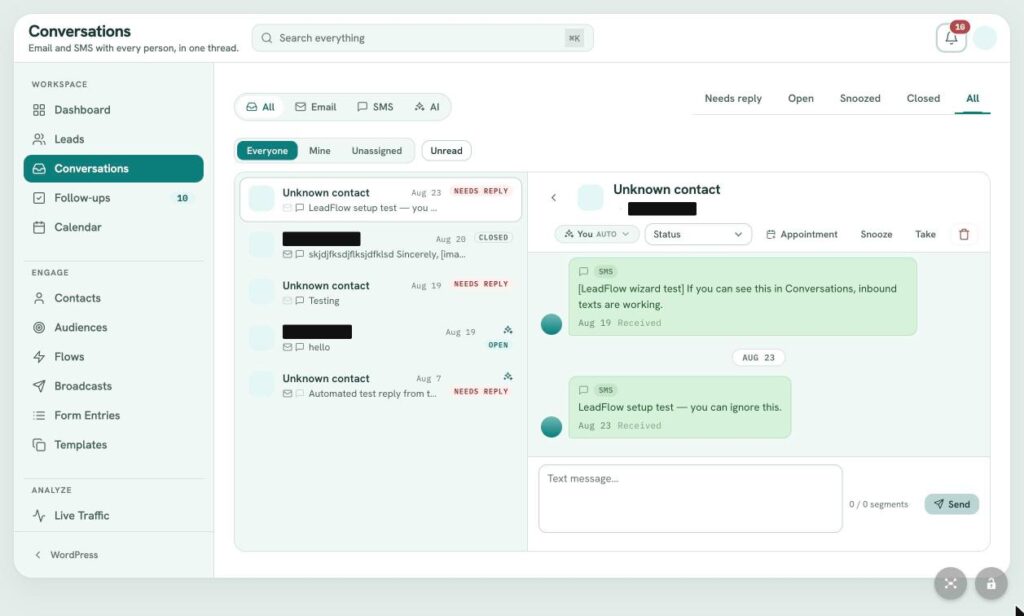
Task: Click the Text message input box
Action: point(690,498)
